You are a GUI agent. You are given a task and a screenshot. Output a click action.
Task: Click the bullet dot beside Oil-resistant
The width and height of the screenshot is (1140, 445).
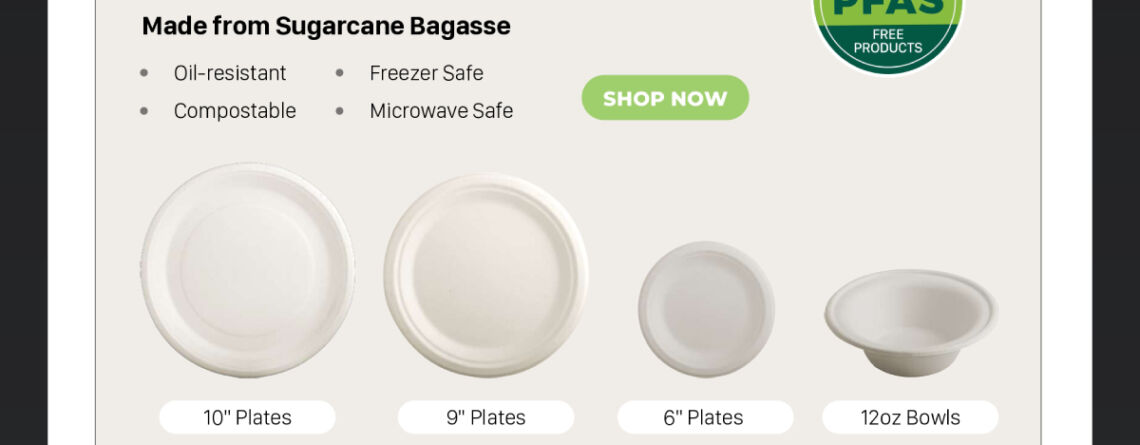point(144,73)
